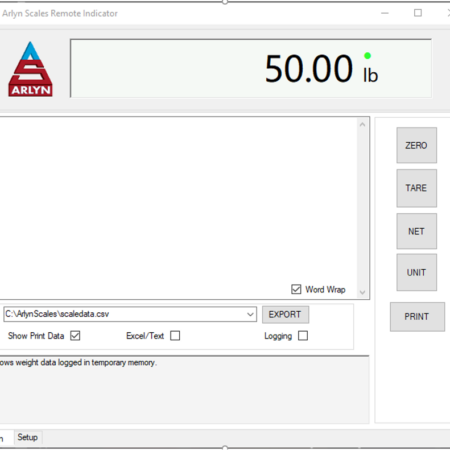Click the scroll up arrow in log area
Viewport: 450px width, 450px height.
tap(363, 125)
